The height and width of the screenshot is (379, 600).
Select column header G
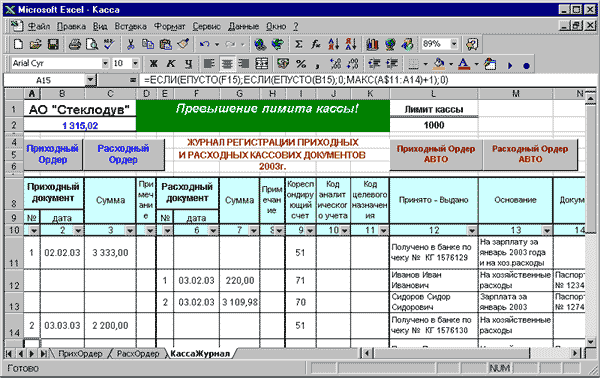[x=240, y=94]
